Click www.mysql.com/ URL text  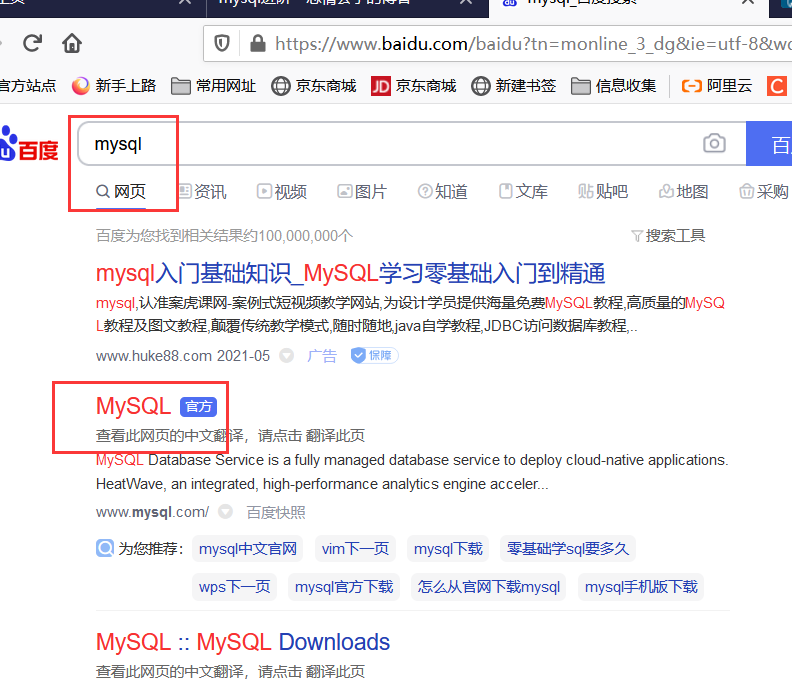click(x=153, y=512)
